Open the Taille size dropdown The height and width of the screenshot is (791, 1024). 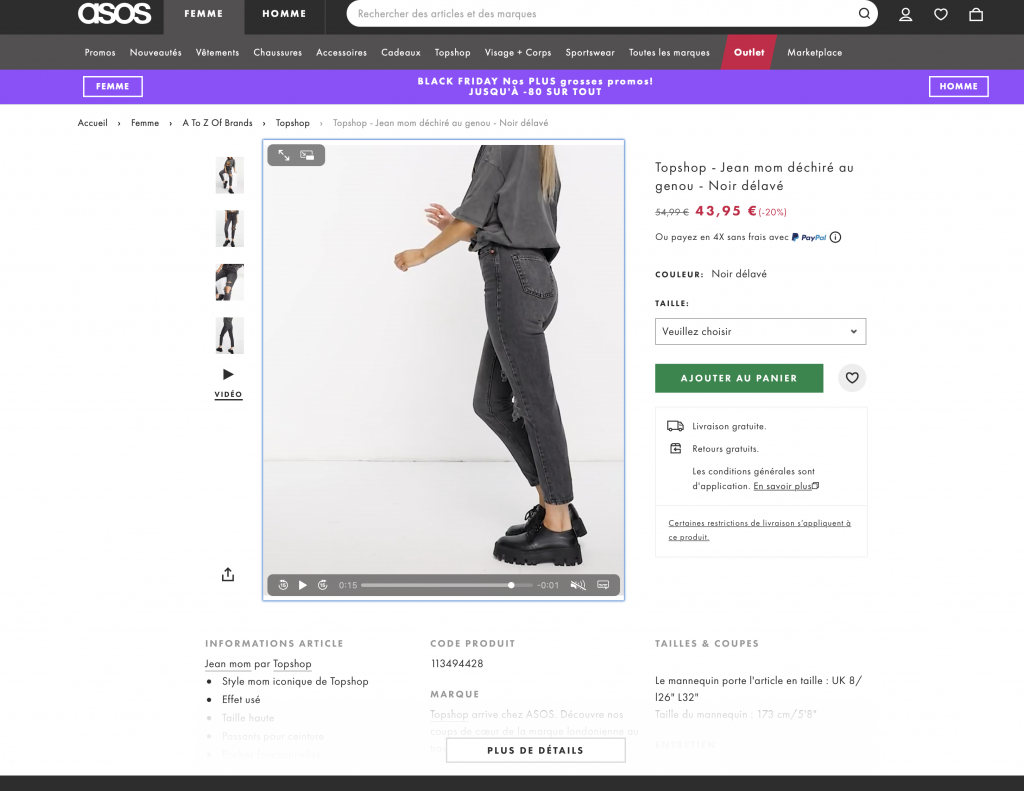760,331
